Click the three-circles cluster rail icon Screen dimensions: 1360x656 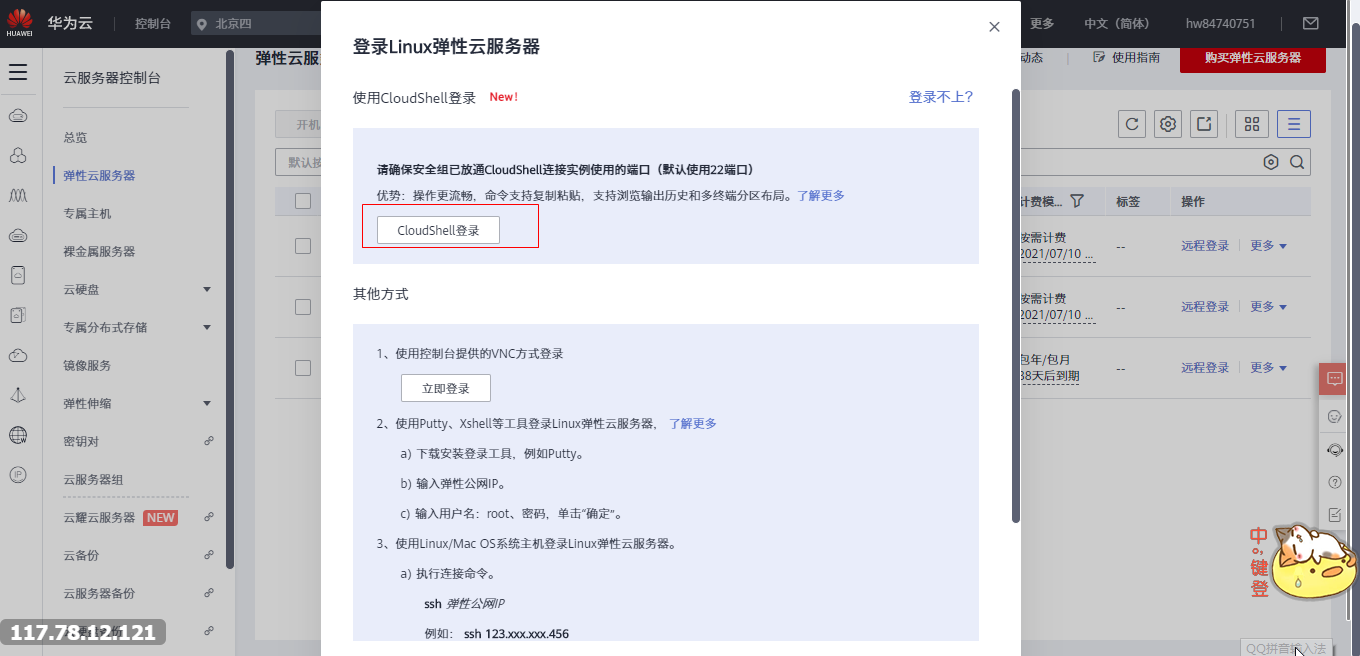point(18,156)
